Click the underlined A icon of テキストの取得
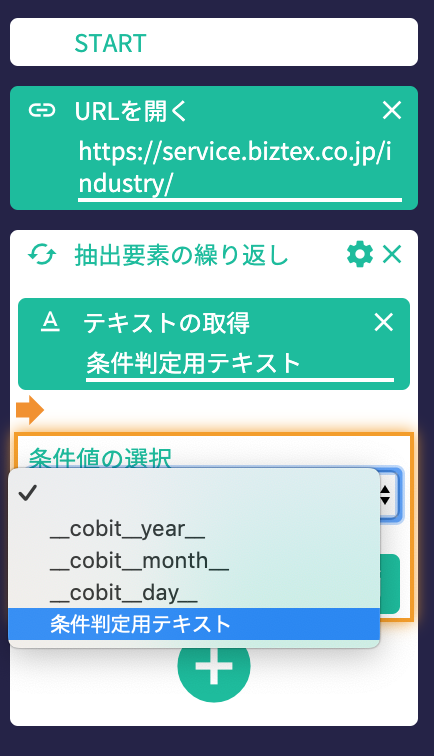 click(50, 322)
